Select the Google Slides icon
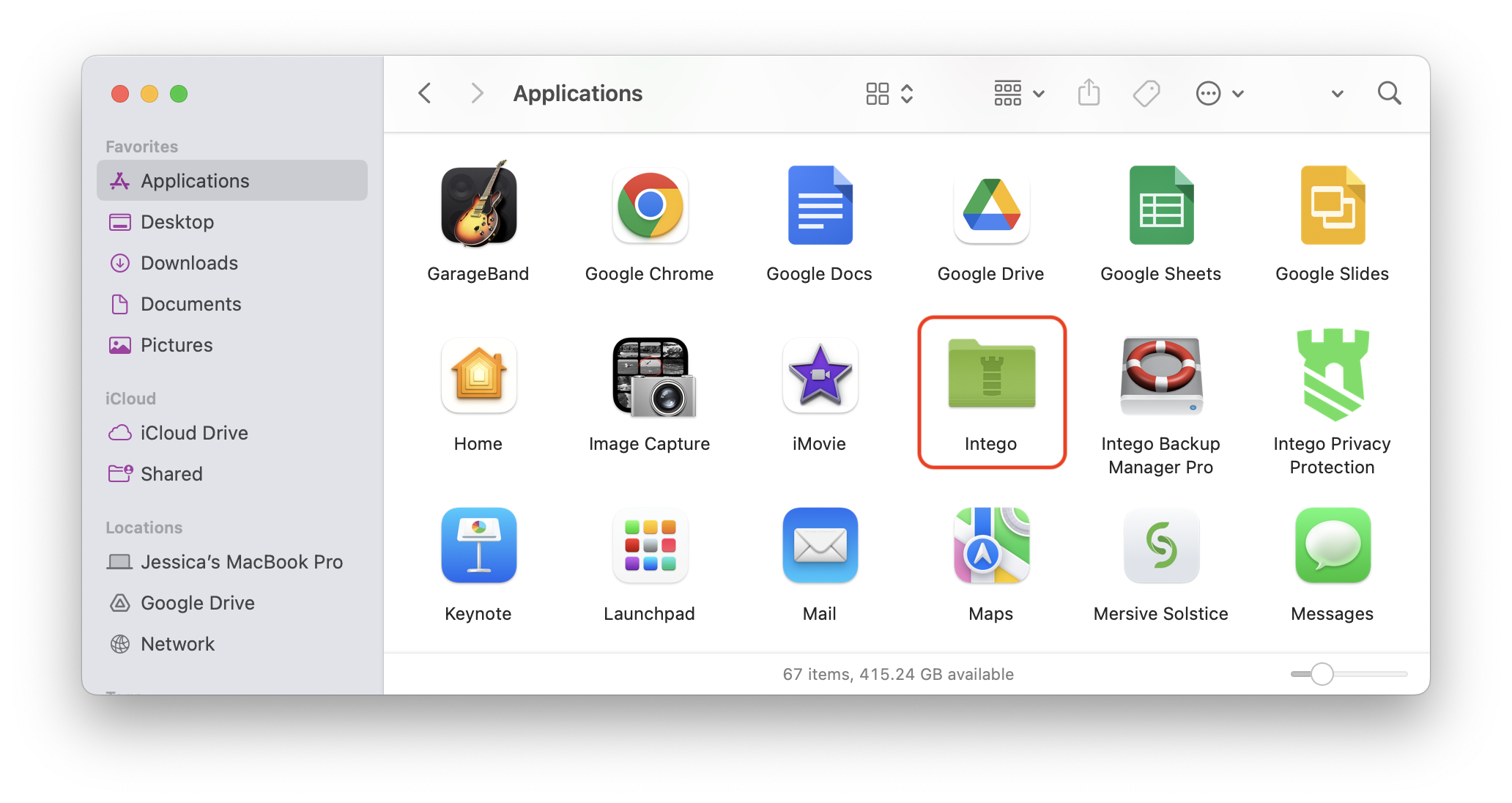This screenshot has width=1512, height=803. pos(1333,205)
